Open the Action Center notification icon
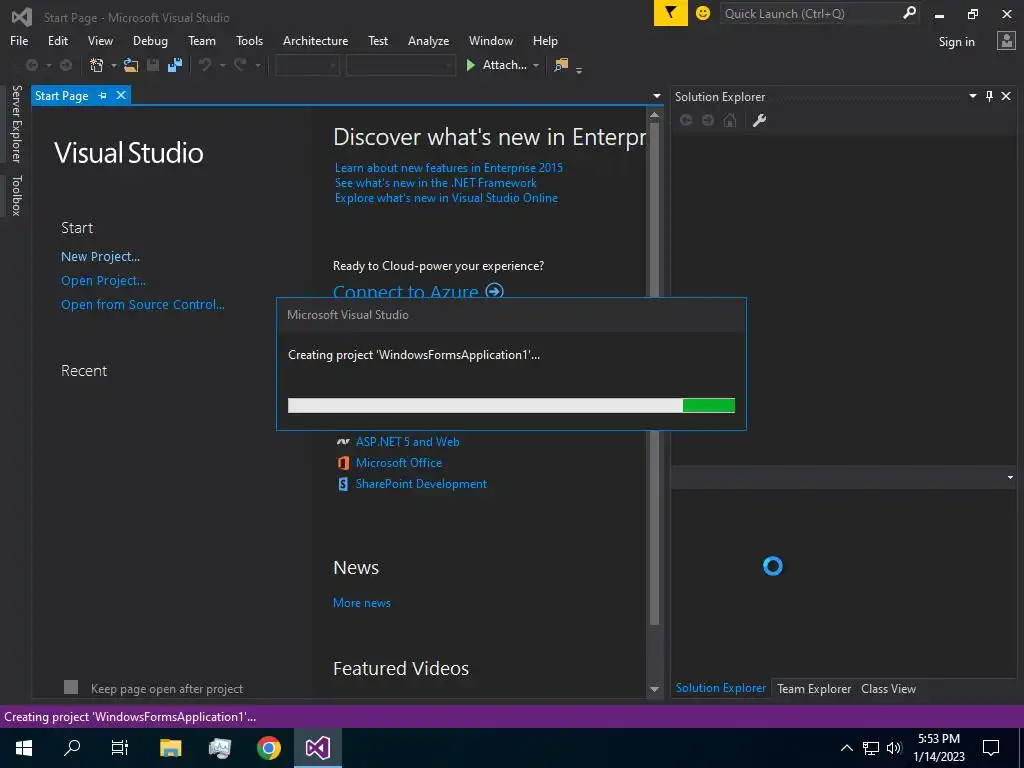This screenshot has height=768, width=1024. pyautogui.click(x=991, y=748)
